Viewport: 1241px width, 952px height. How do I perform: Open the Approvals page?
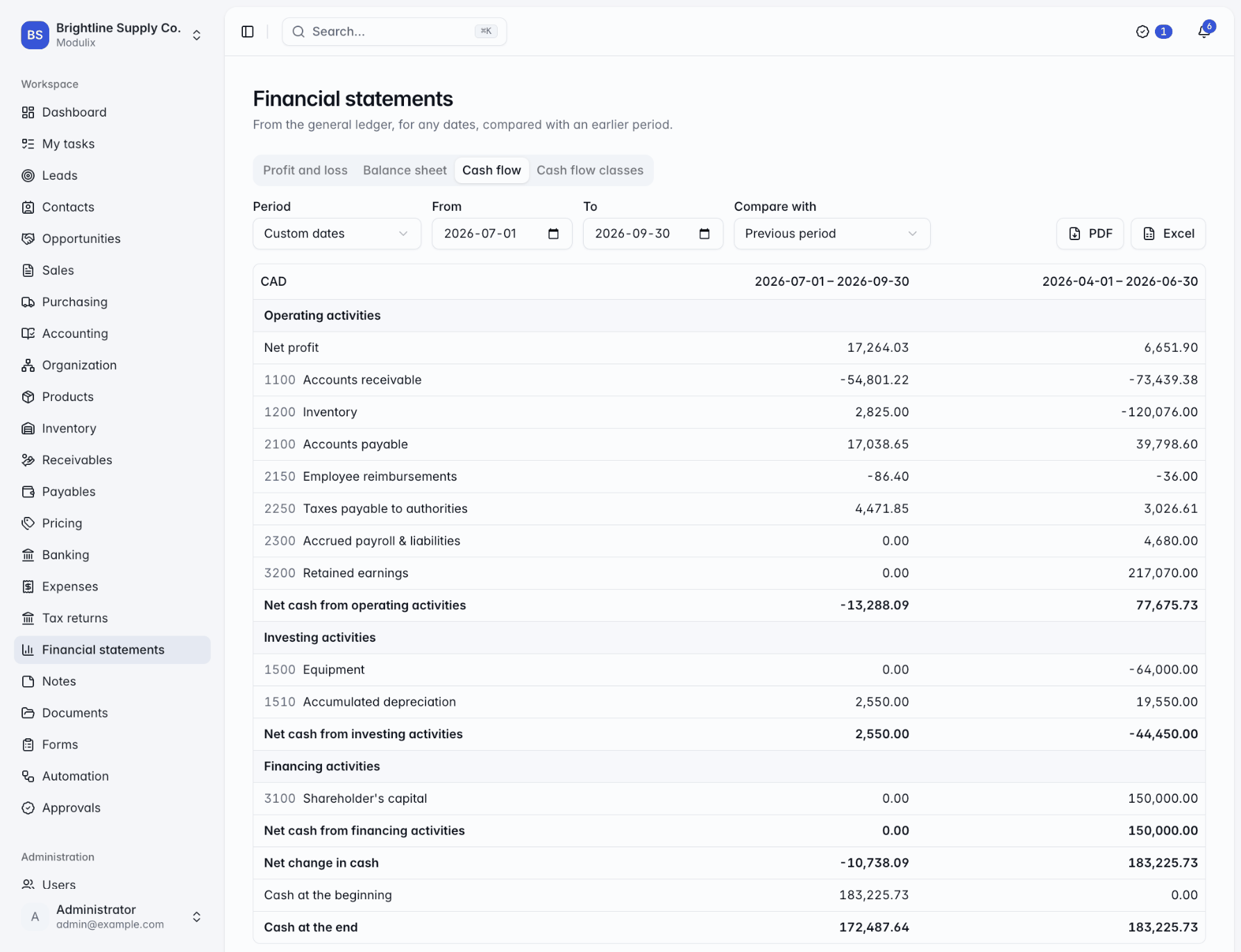click(112, 808)
